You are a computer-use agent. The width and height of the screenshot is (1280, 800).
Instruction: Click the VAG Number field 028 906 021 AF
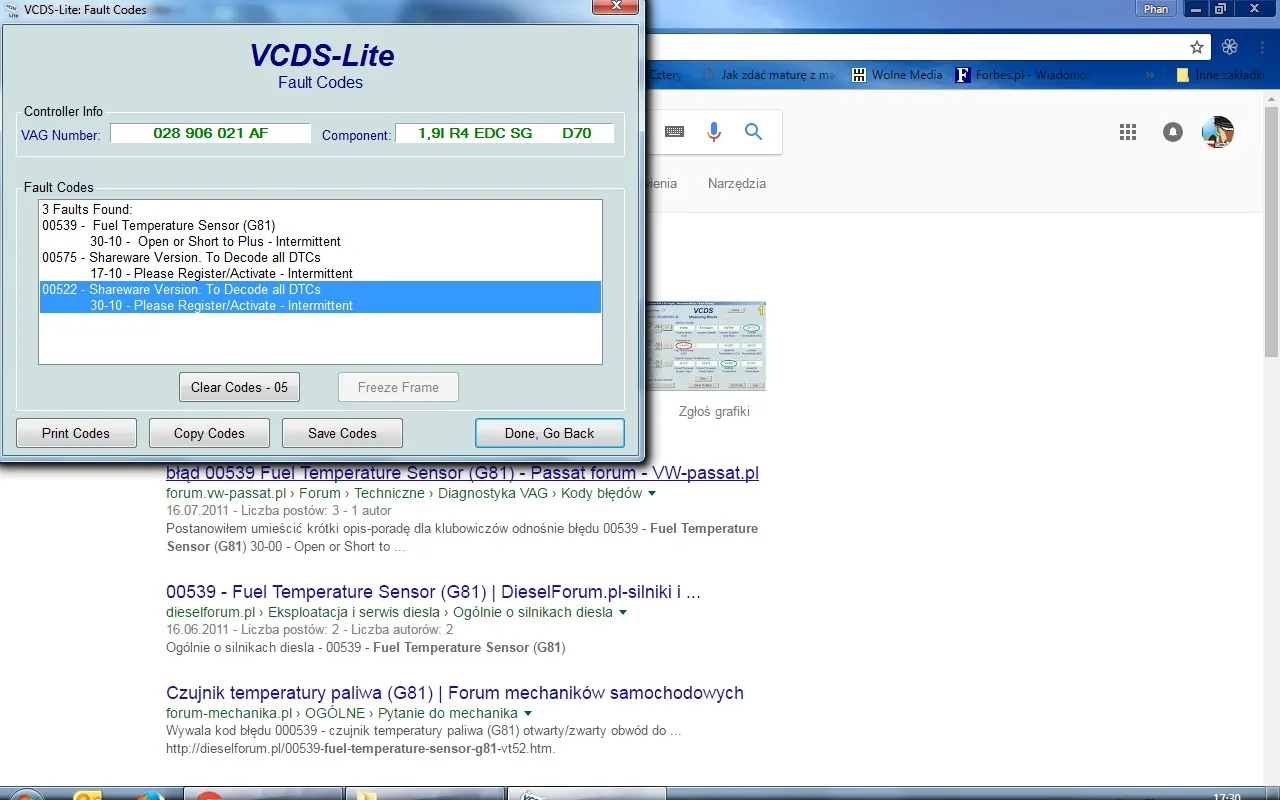pos(211,133)
